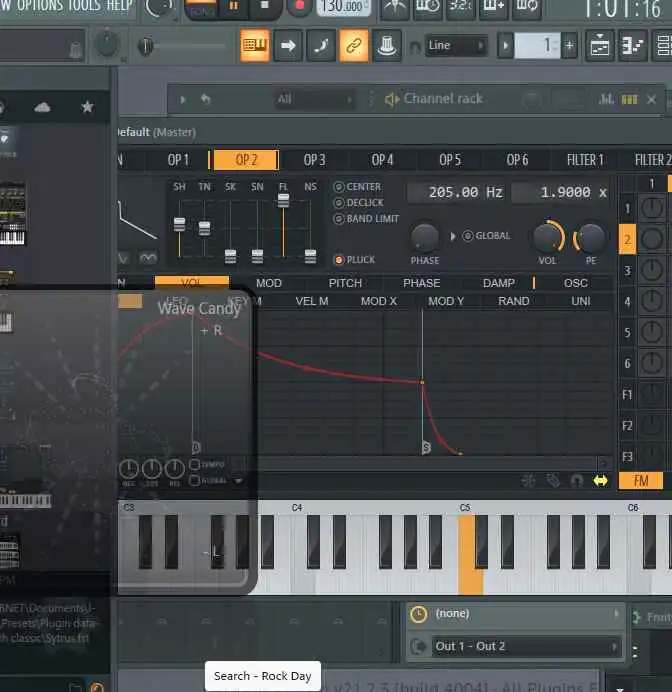The image size is (672, 692).
Task: Open the Out 1 - Out 2 output dropdown
Action: pyautogui.click(x=527, y=647)
